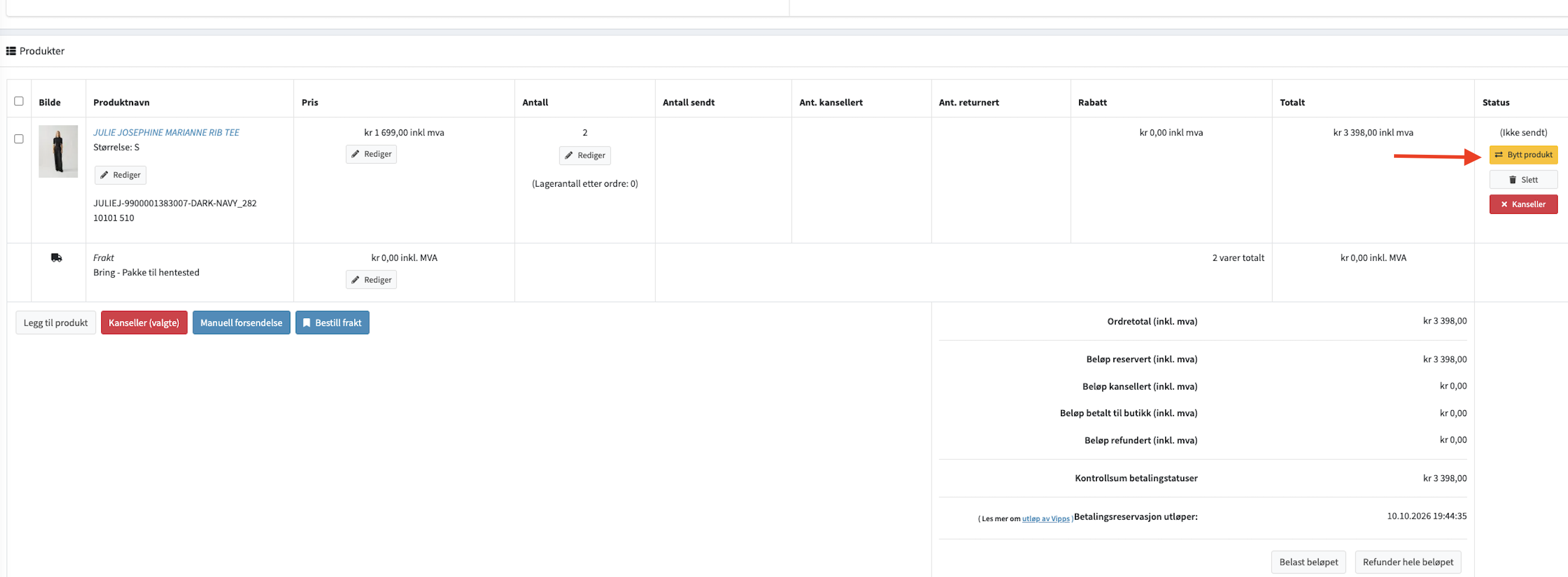
Task: Edit the quantity using Rediger under Antall
Action: tap(584, 155)
